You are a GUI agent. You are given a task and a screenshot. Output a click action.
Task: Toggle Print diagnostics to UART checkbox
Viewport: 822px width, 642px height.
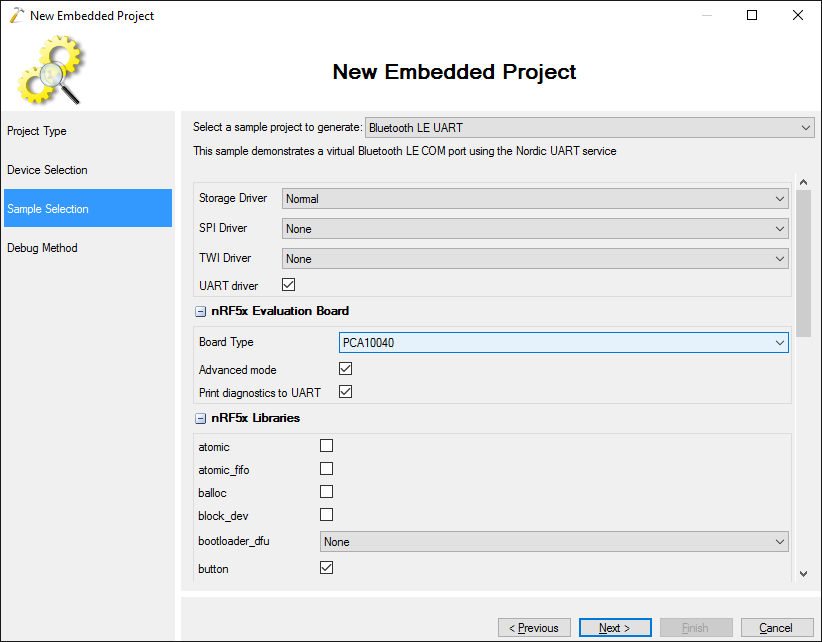tap(345, 392)
